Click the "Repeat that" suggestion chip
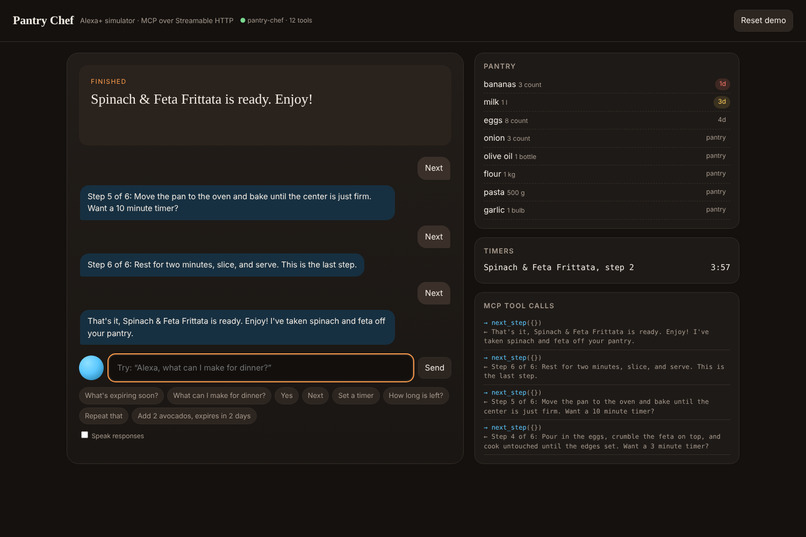 click(x=104, y=416)
